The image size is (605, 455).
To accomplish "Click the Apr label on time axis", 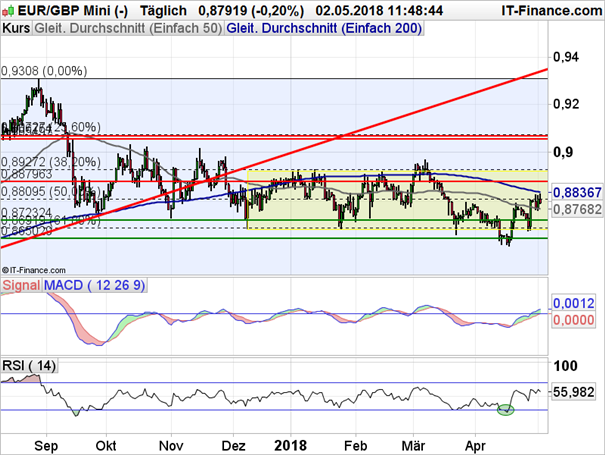I will 475,446.
